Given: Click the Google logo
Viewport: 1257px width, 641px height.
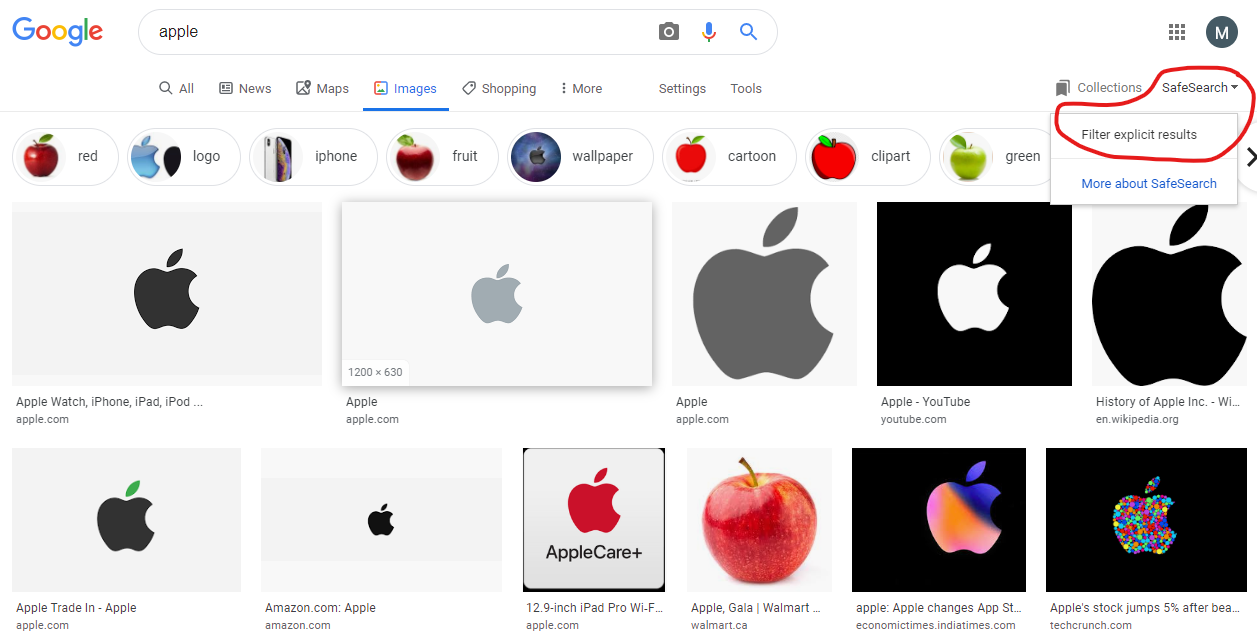Looking at the screenshot, I should (58, 31).
